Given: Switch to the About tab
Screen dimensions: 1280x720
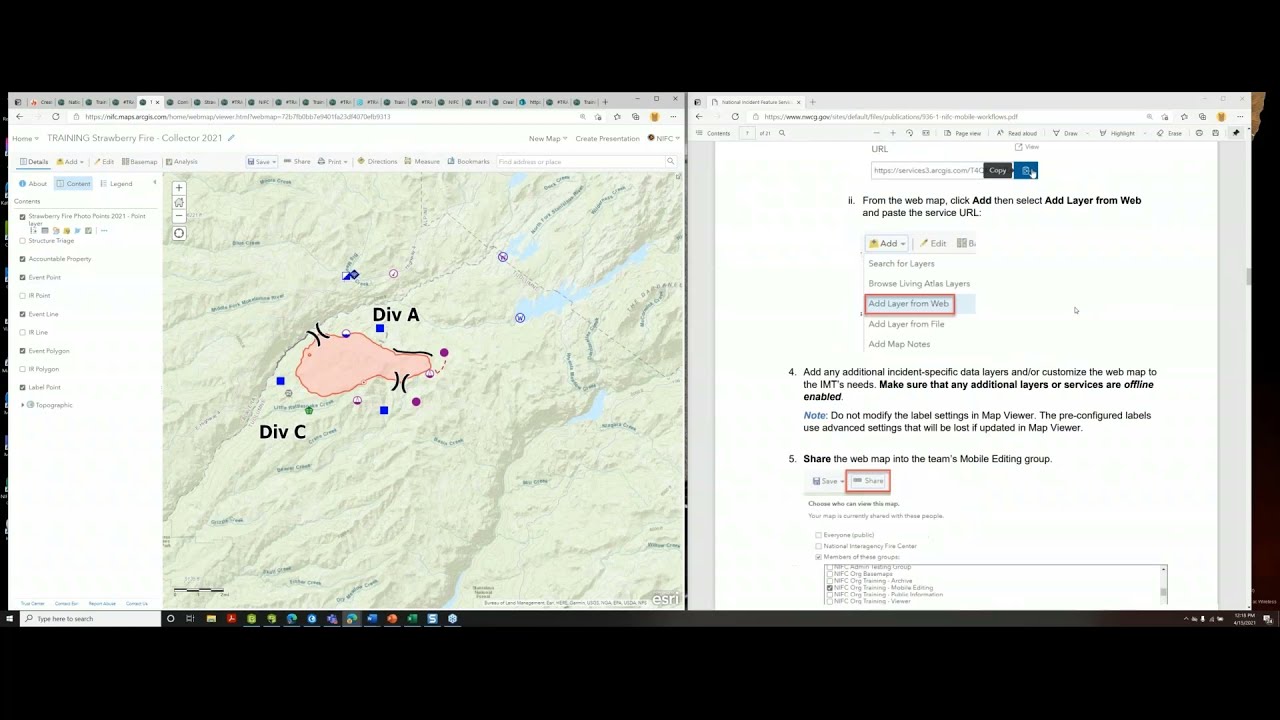Looking at the screenshot, I should pyautogui.click(x=34, y=184).
